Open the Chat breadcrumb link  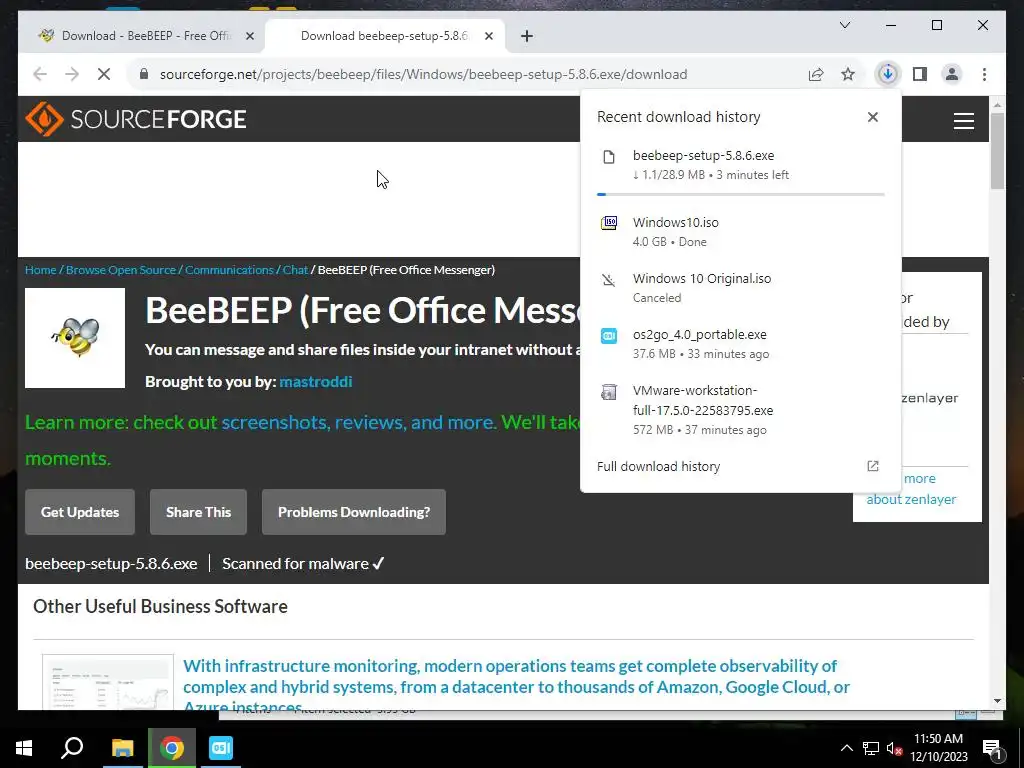(x=295, y=270)
